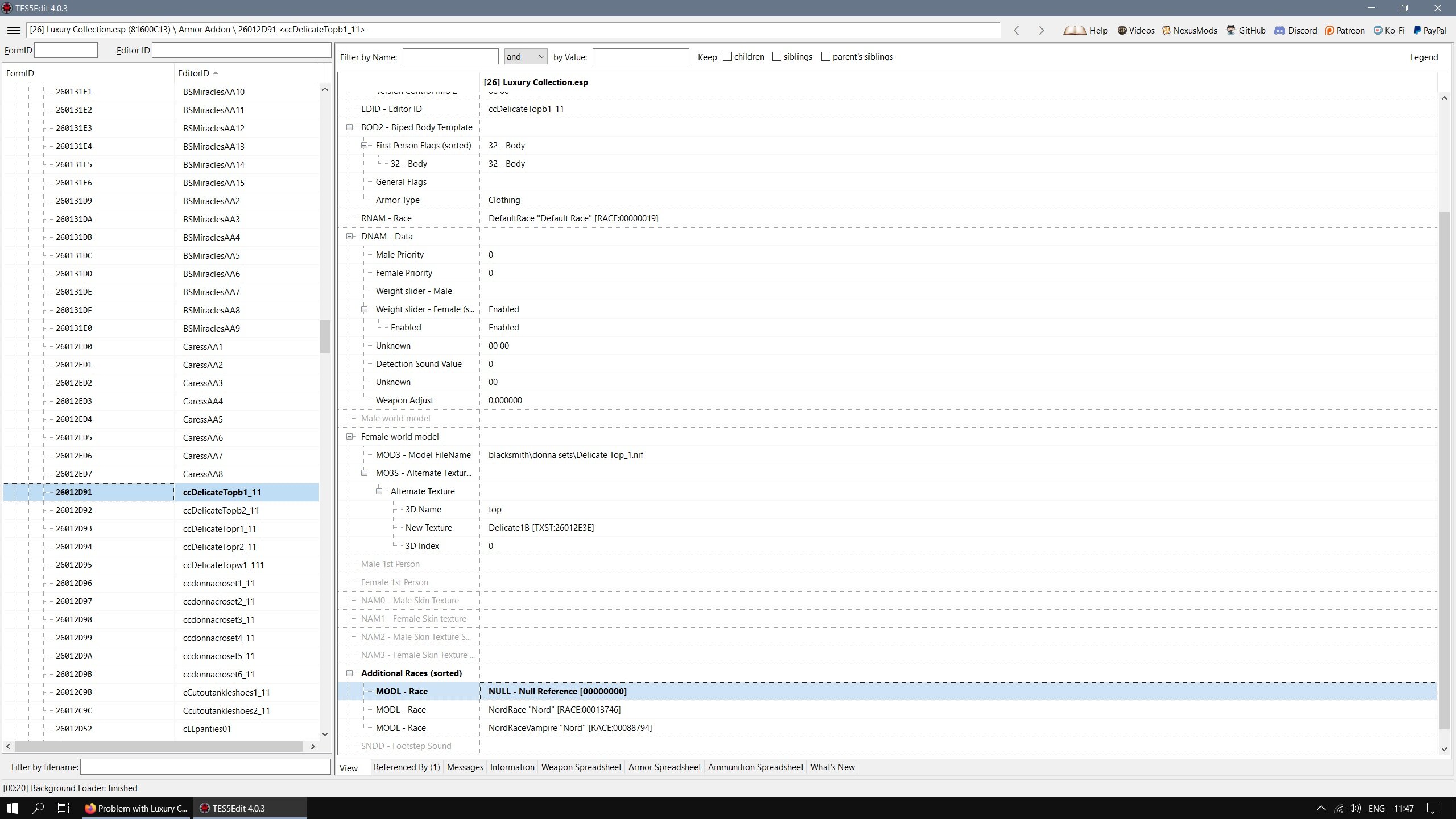
Task: Open the Weapon Spreadsheet tab
Action: (x=581, y=767)
